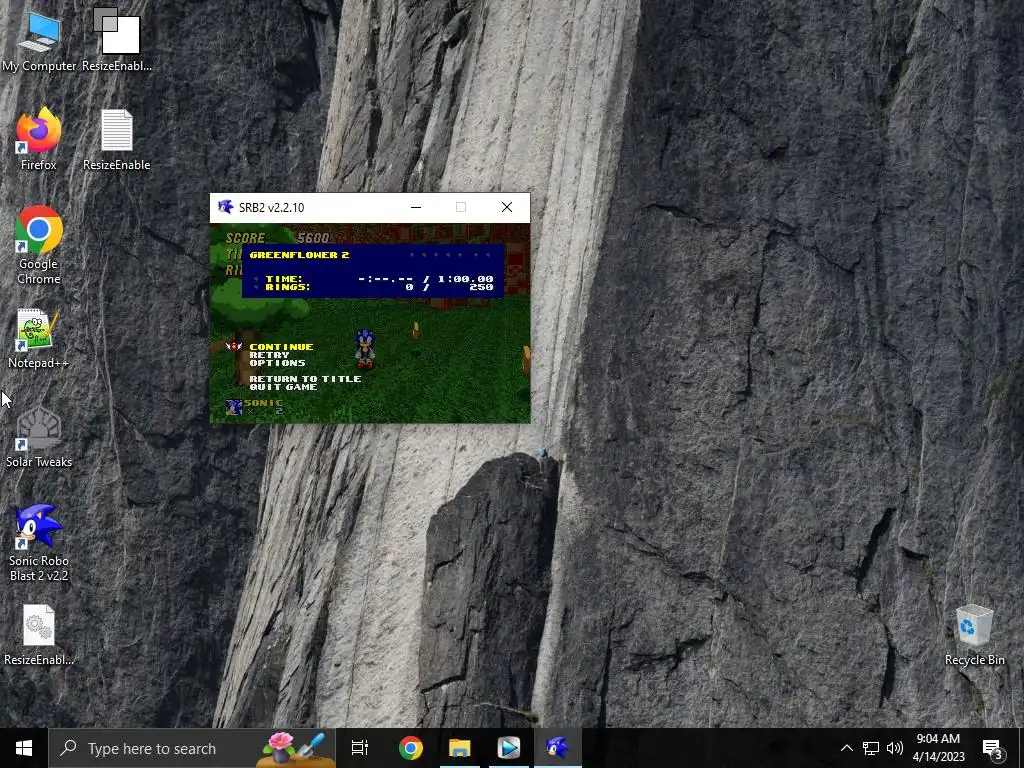Open Google Chrome from the taskbar
Viewport: 1024px width, 768px height.
pyautogui.click(x=411, y=748)
